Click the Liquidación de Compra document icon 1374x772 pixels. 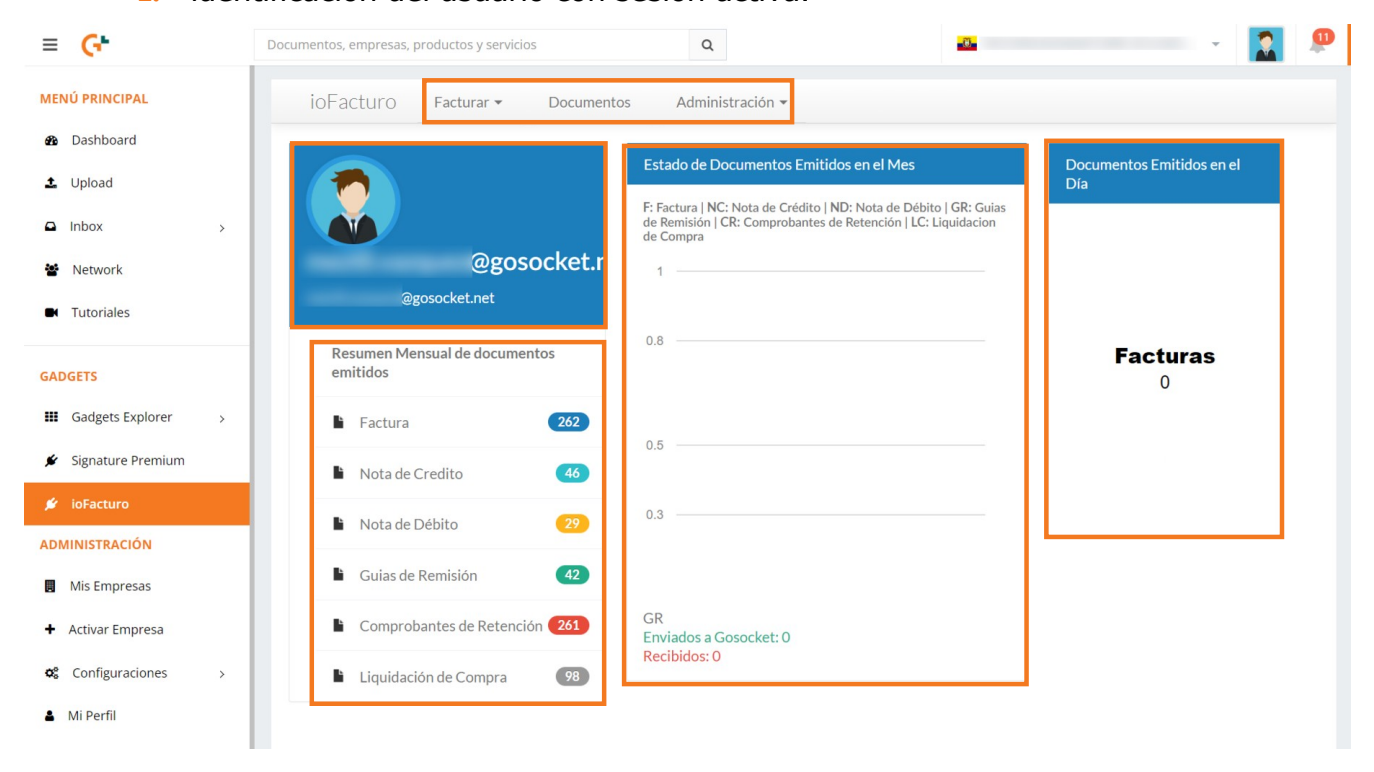tap(339, 677)
